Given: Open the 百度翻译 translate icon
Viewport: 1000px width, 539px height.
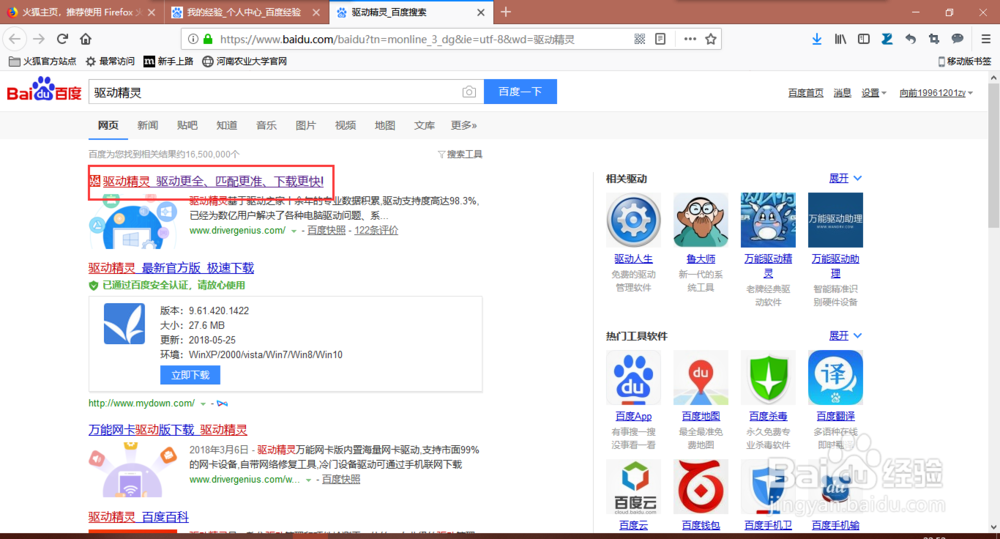Looking at the screenshot, I should tap(835, 378).
